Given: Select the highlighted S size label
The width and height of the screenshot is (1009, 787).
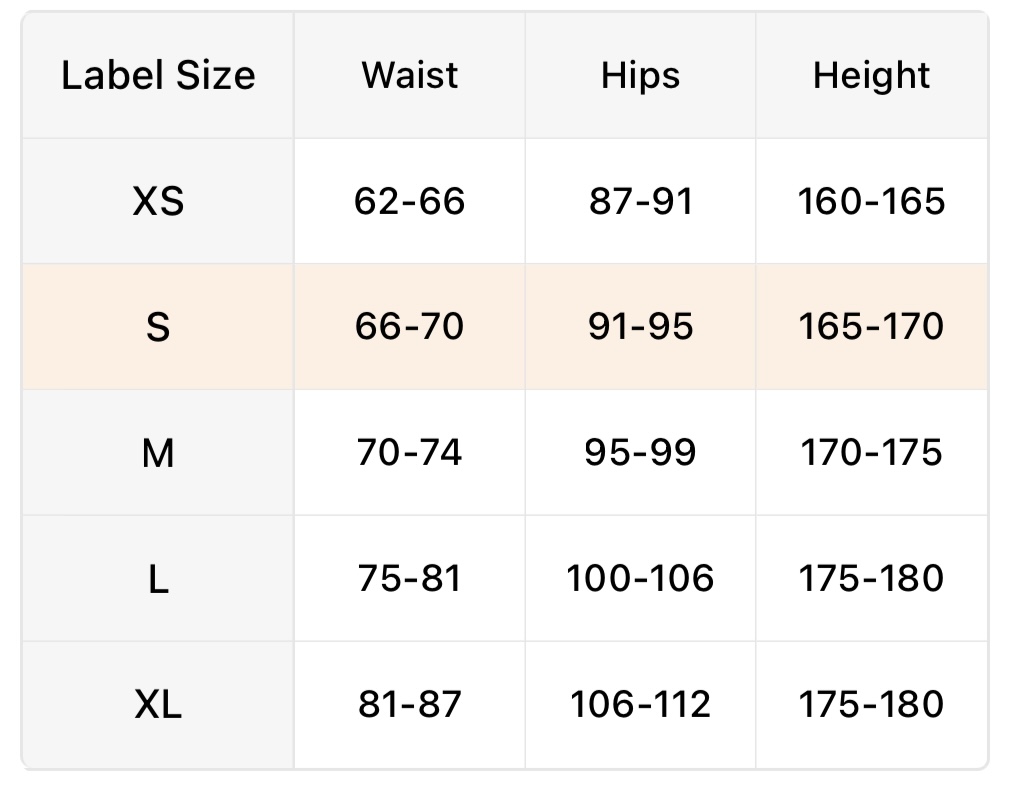Looking at the screenshot, I should [x=158, y=327].
